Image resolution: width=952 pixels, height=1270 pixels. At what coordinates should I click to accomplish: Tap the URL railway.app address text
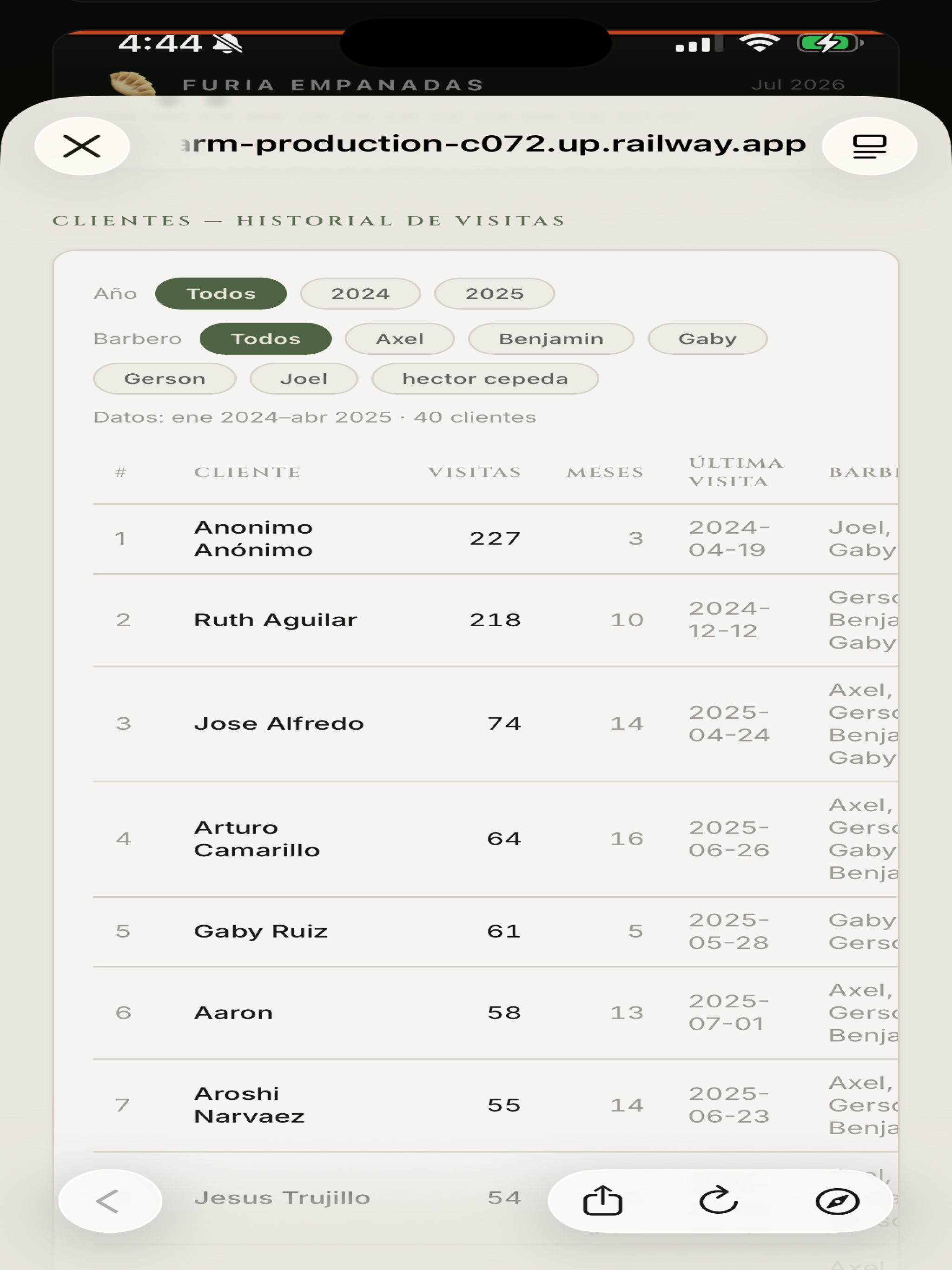coord(493,144)
